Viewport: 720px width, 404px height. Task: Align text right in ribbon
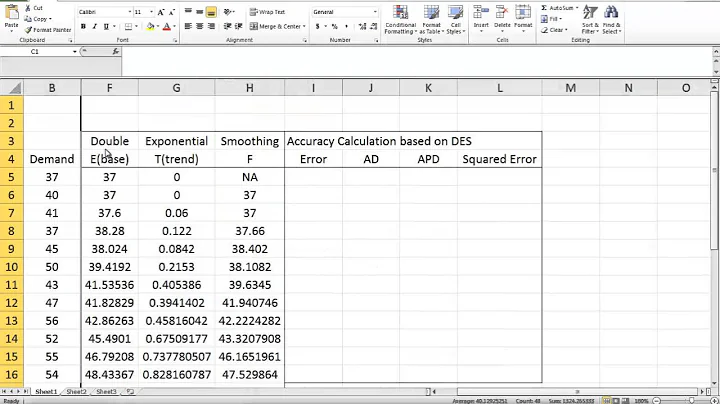211,27
